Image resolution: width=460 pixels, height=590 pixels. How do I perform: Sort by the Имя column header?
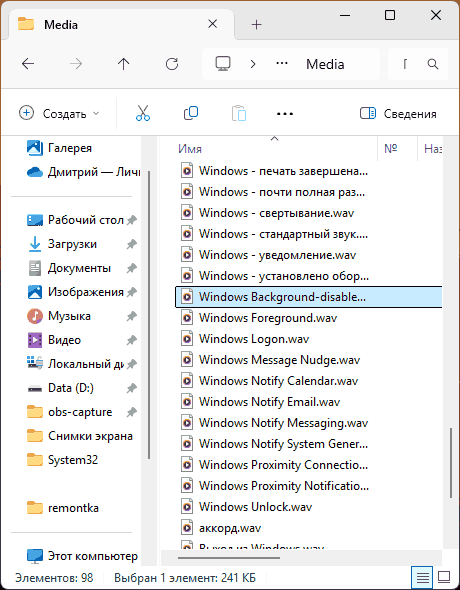[190, 149]
